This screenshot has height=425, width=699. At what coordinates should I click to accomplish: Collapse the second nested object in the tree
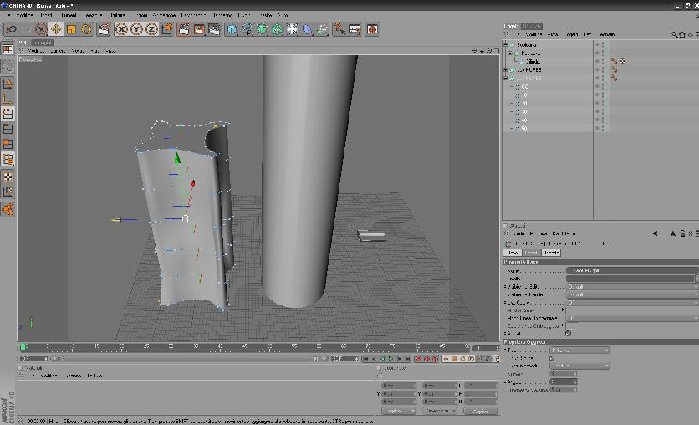coord(510,53)
